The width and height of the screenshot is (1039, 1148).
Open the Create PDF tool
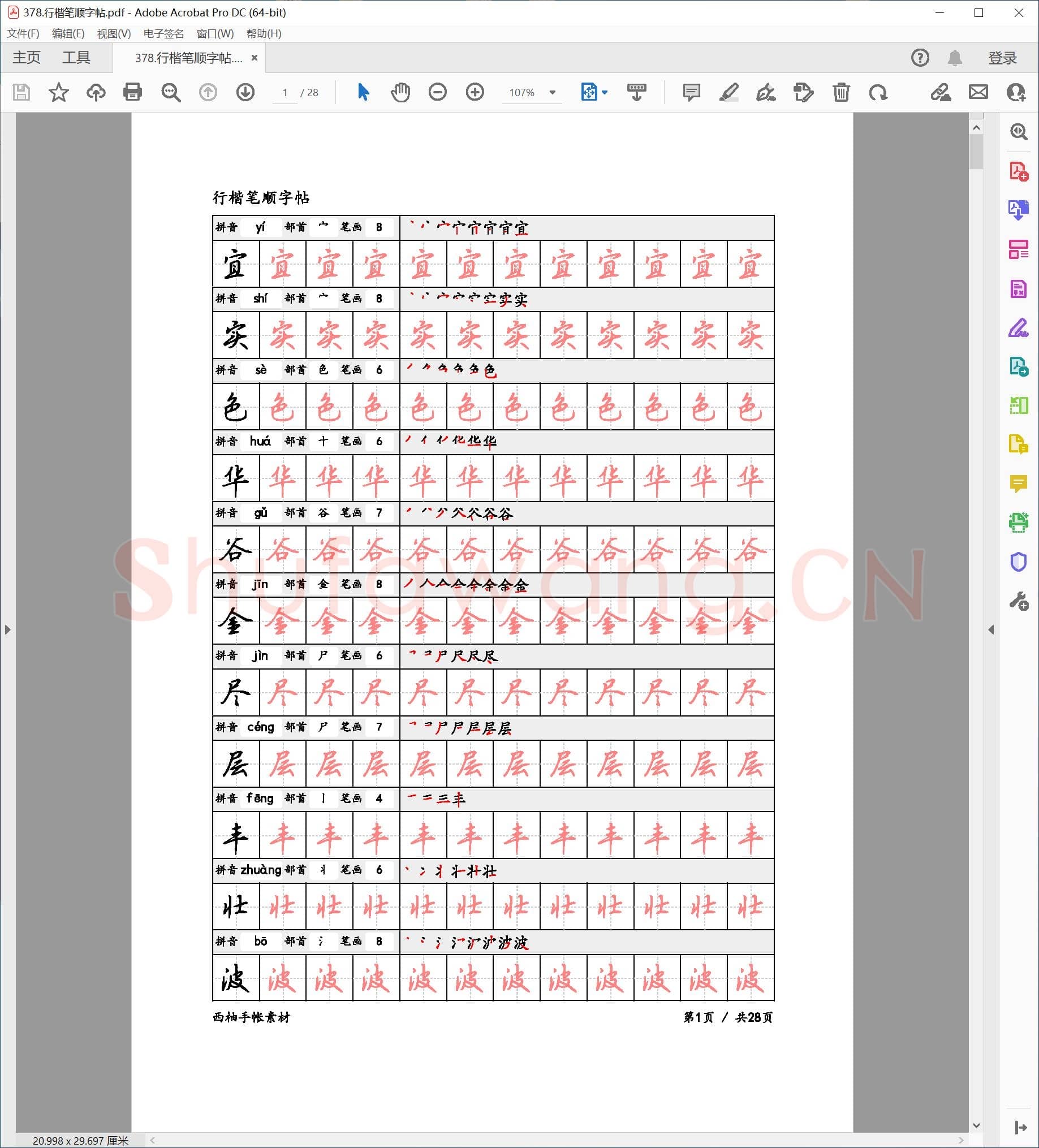click(1019, 170)
